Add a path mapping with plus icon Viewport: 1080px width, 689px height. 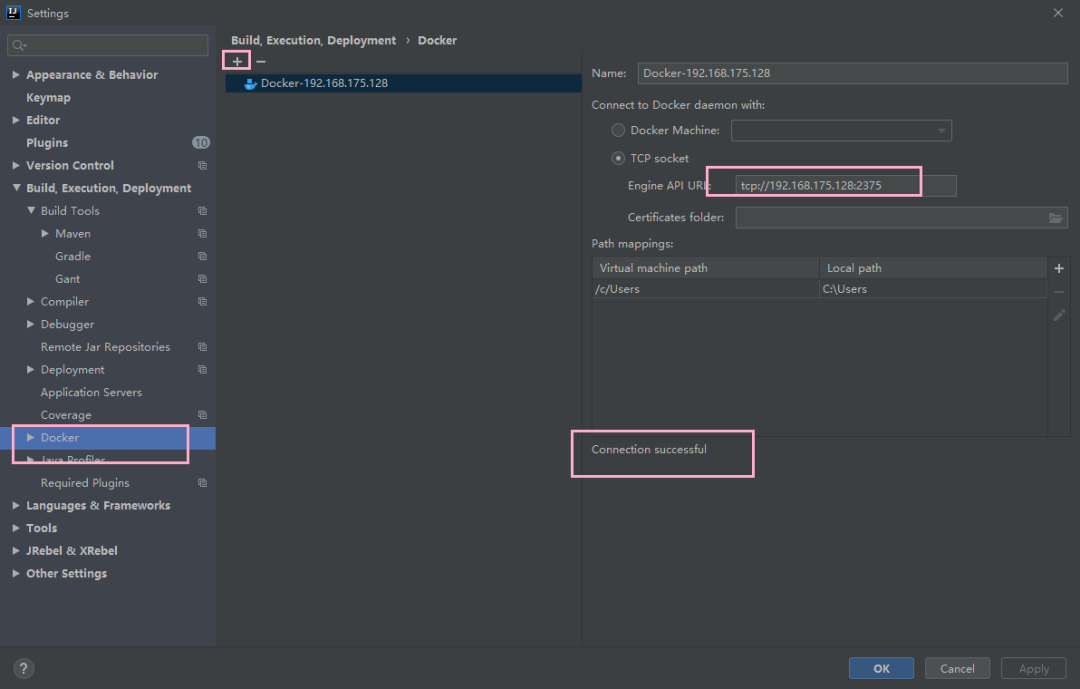[1059, 268]
